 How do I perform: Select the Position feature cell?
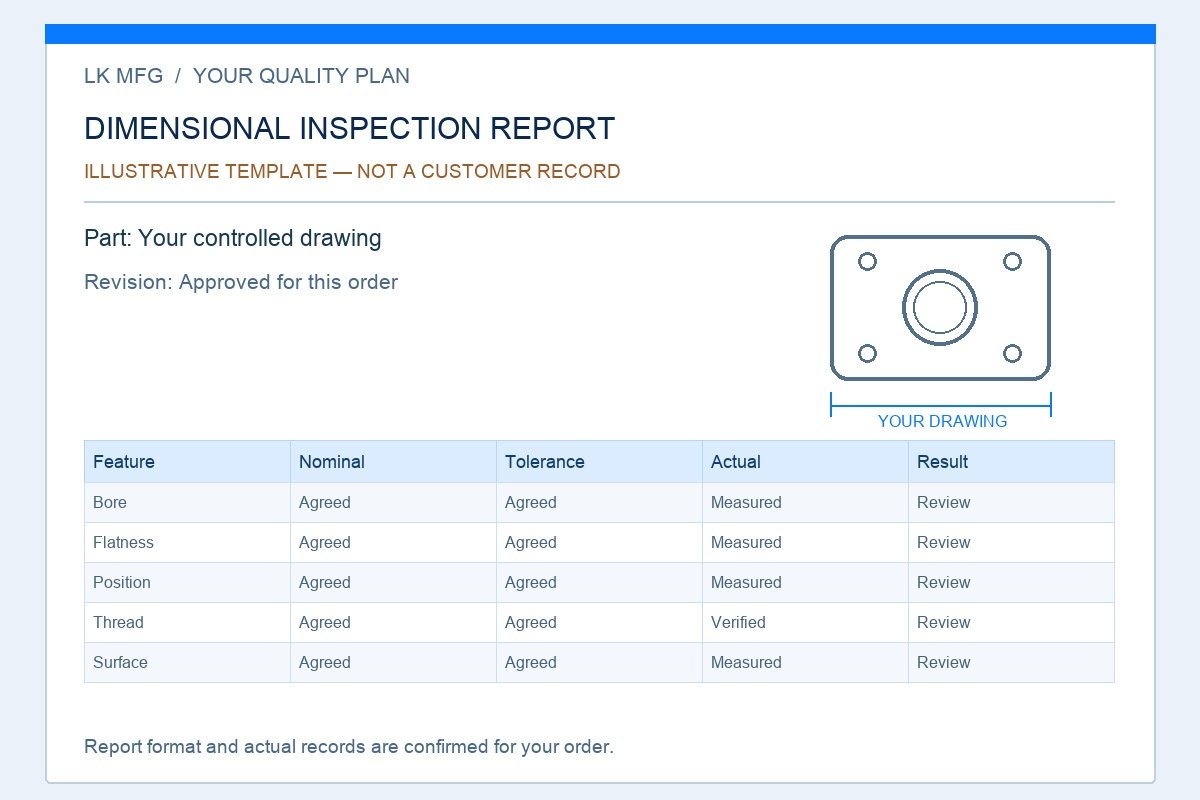pos(187,583)
